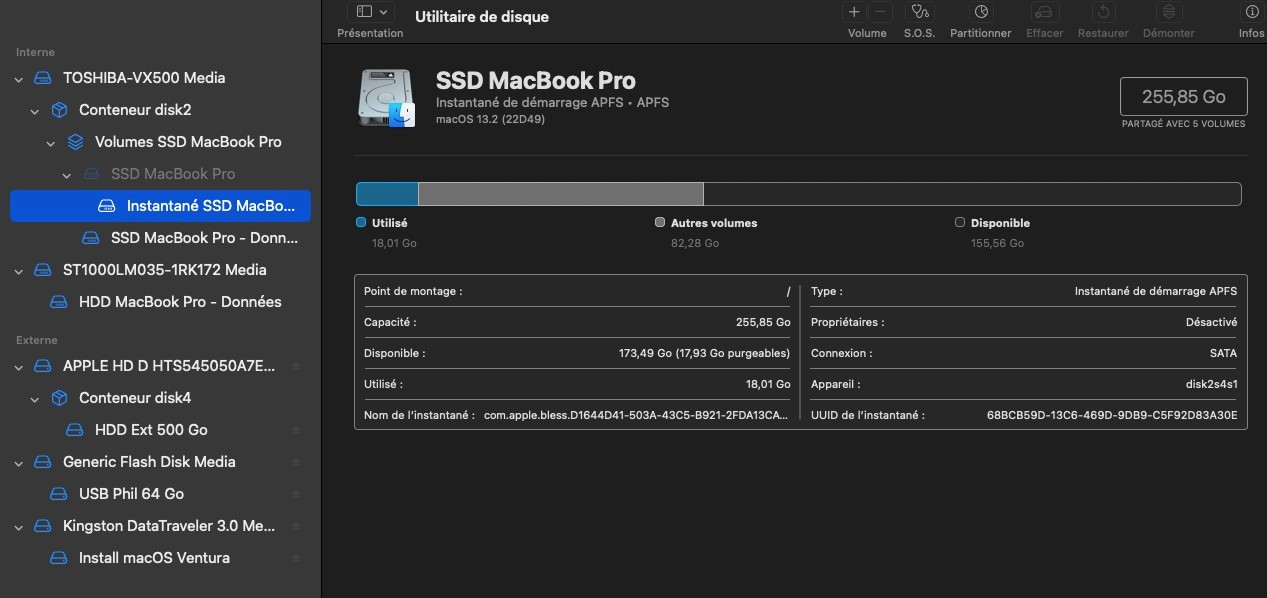Click container cube icon for Conteneur disk4

(x=59, y=398)
